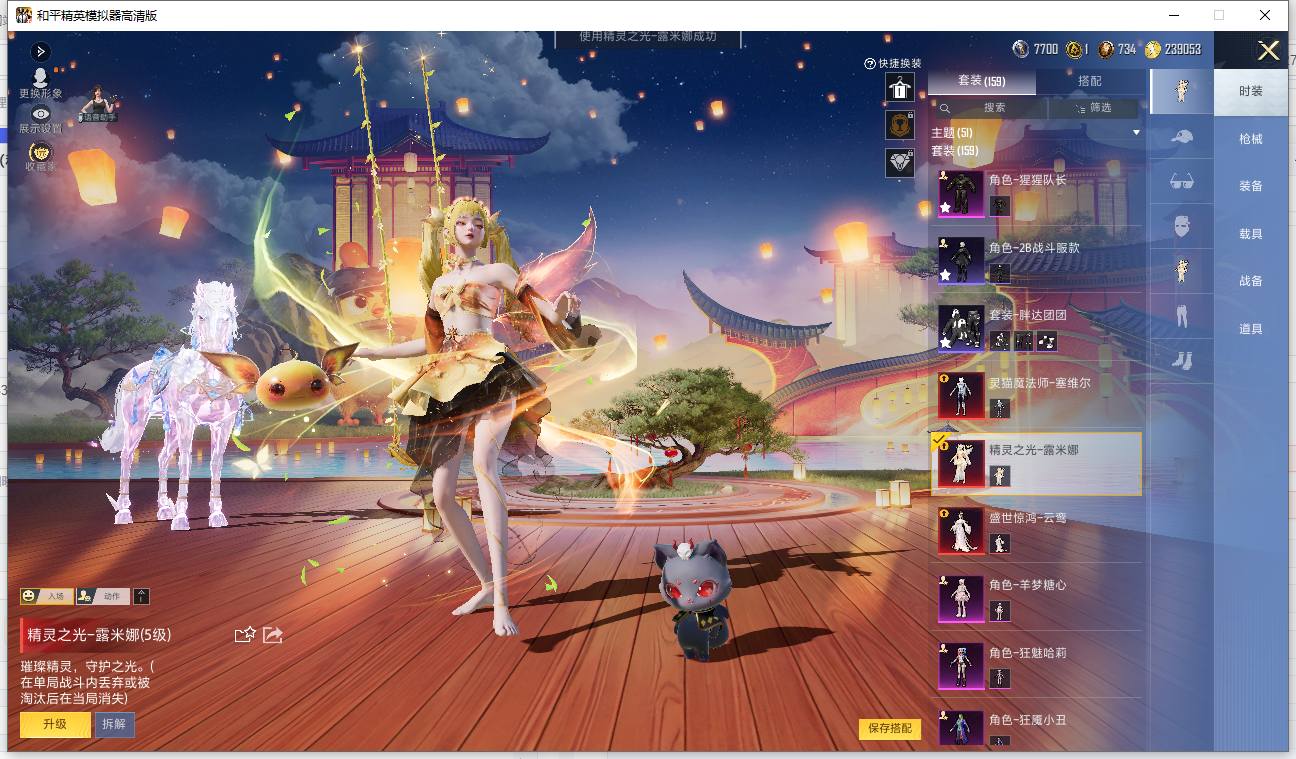Select outfit 套装-胖达团团
This screenshot has width=1296, height=759.
pos(1036,327)
